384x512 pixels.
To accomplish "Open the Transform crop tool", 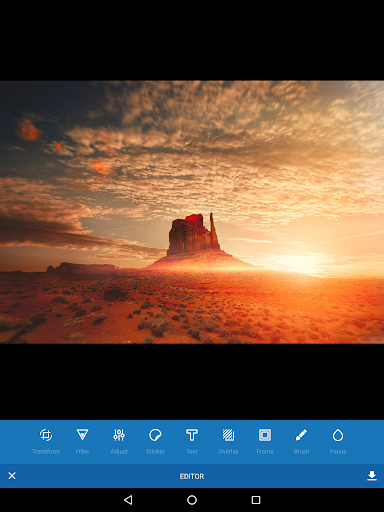I will point(46,435).
